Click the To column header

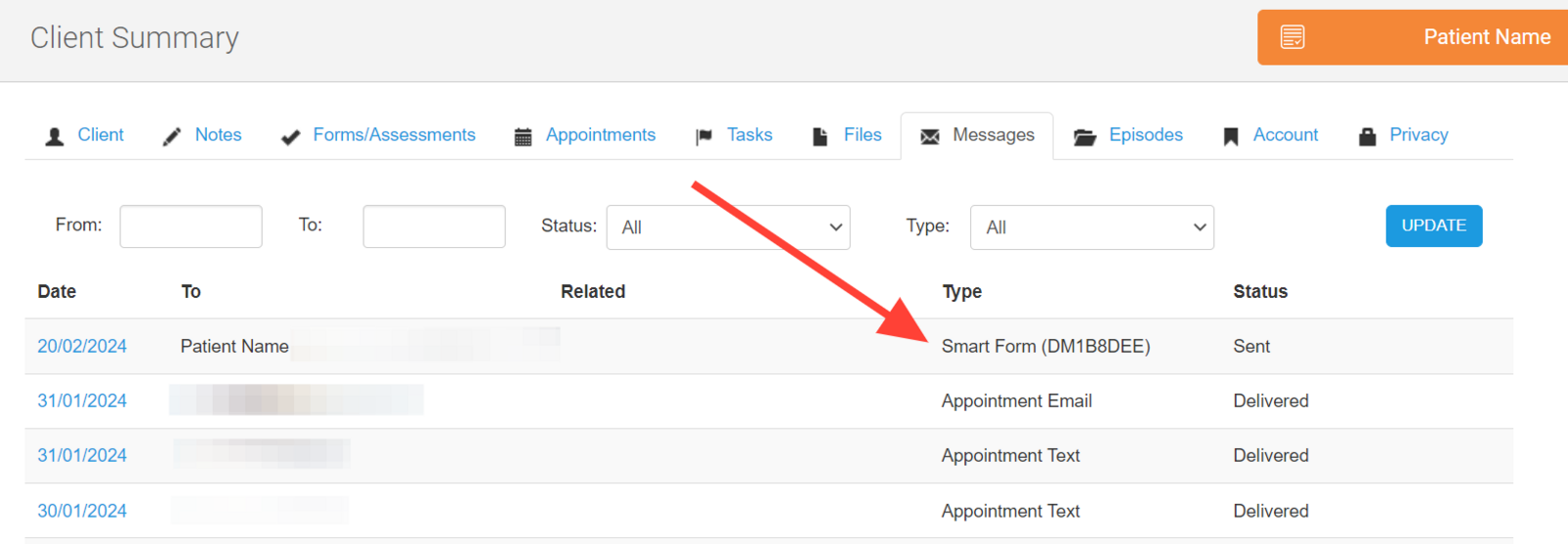(191, 291)
